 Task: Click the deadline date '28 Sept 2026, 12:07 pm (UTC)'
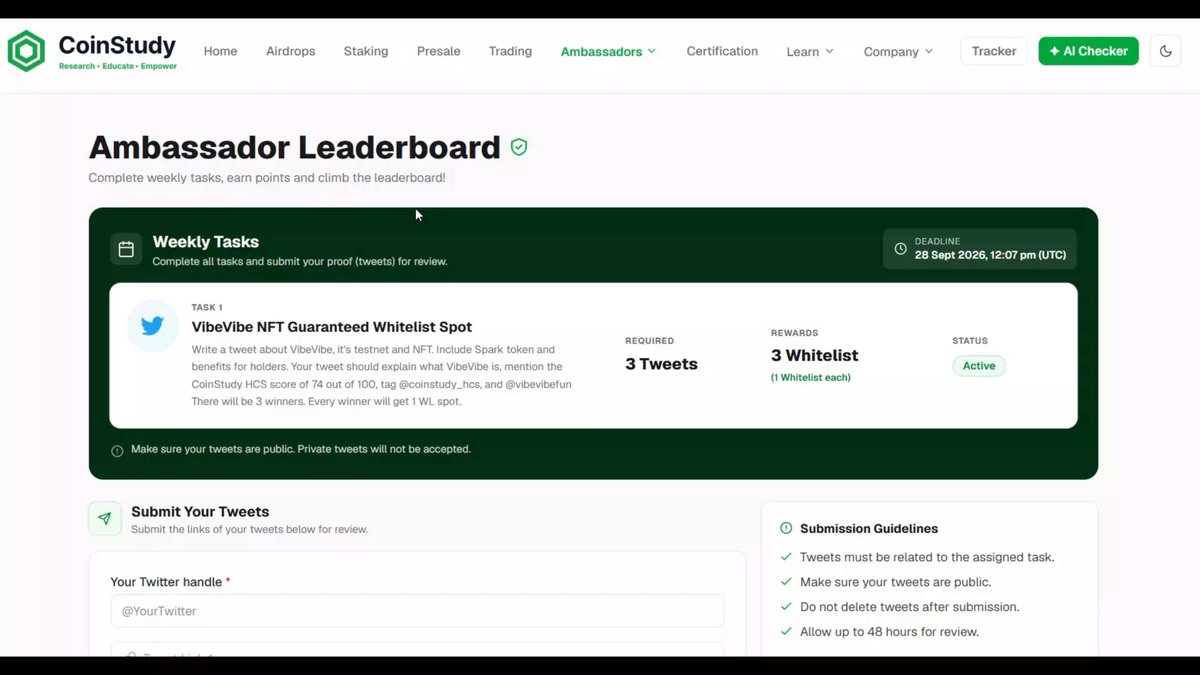[x=990, y=255]
